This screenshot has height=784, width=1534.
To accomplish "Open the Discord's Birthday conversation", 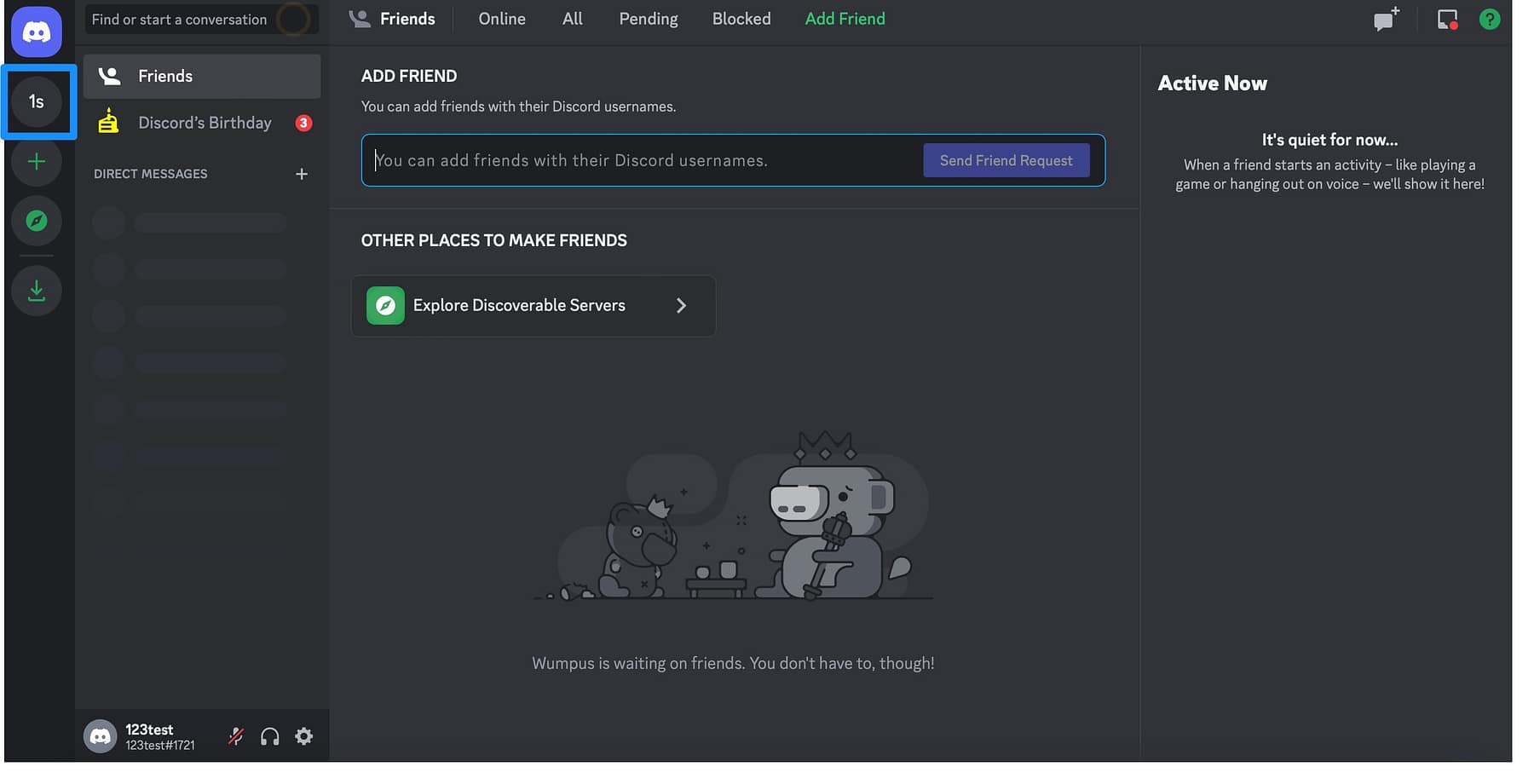I will tap(204, 122).
